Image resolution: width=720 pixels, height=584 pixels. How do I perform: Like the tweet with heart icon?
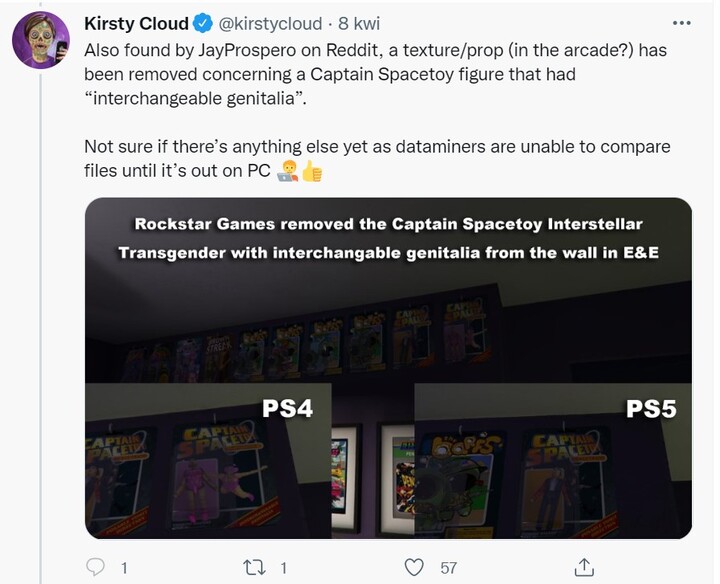coord(414,567)
